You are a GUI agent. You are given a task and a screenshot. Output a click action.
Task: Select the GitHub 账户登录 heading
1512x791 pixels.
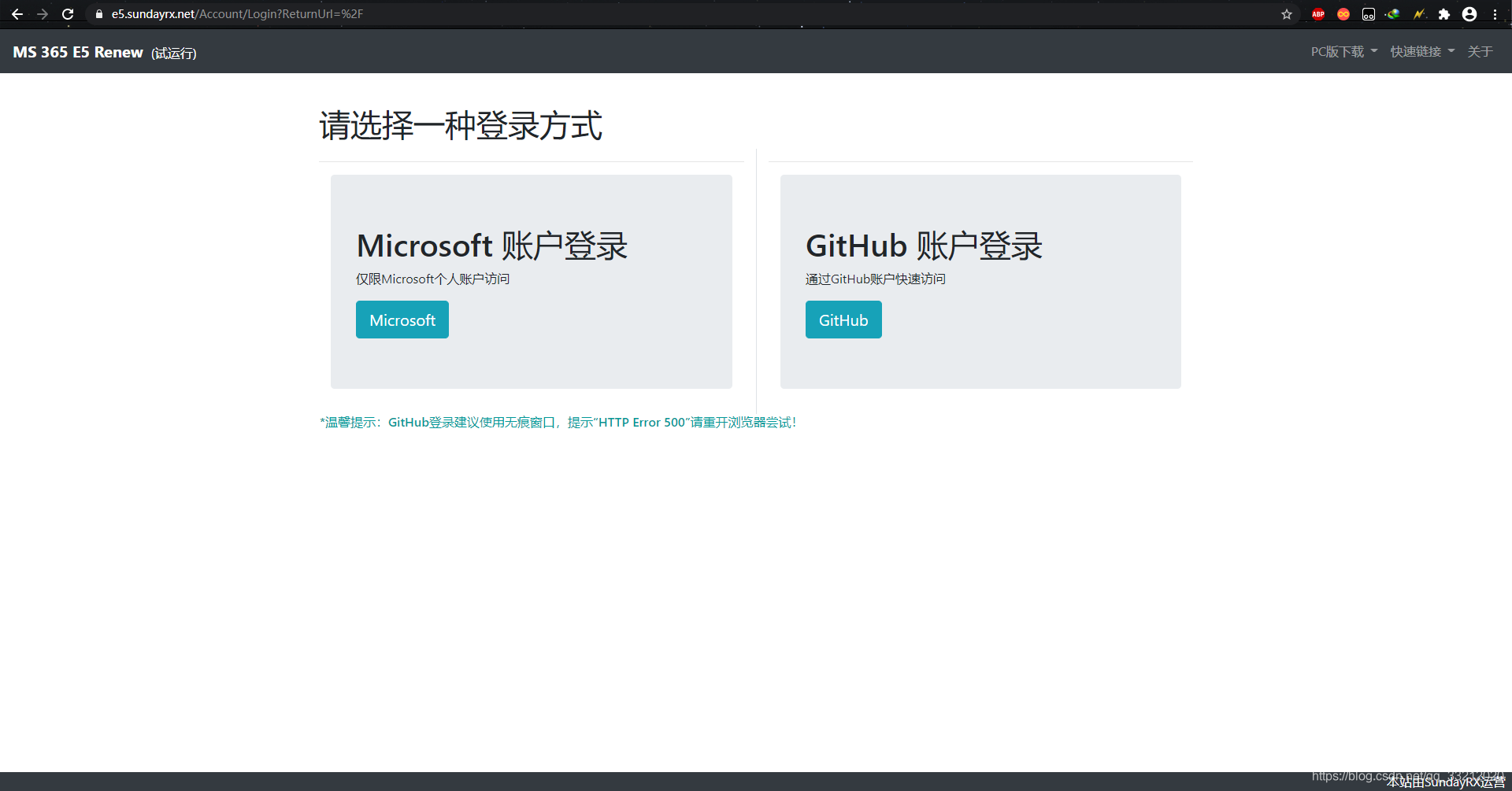pyautogui.click(x=924, y=246)
